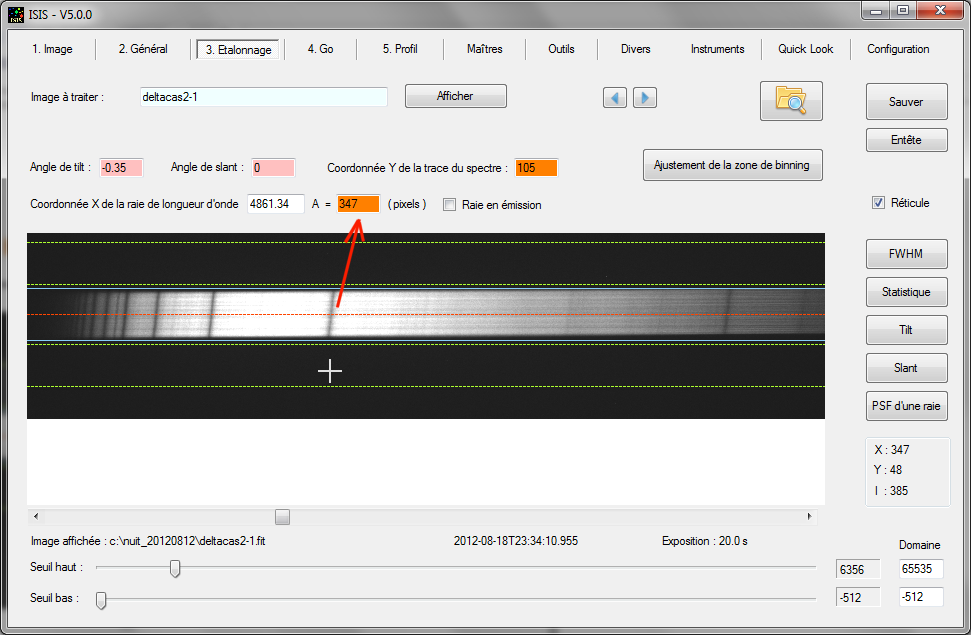
Task: Minimize the ISIS window
Action: tap(876, 10)
